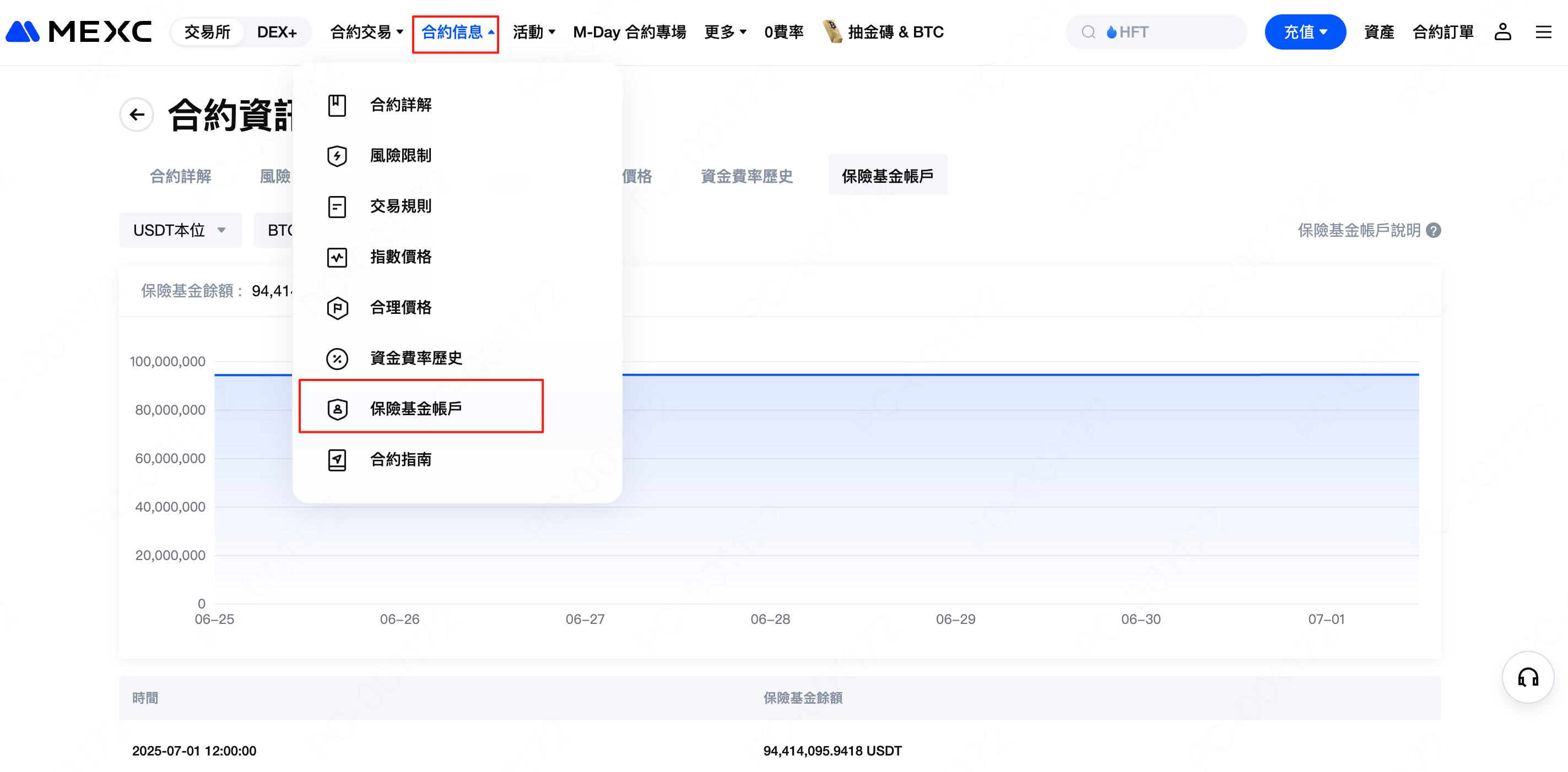Expand the 更多 navigation dropdown
Viewport: 1568px width, 772px height.
pyautogui.click(x=724, y=31)
